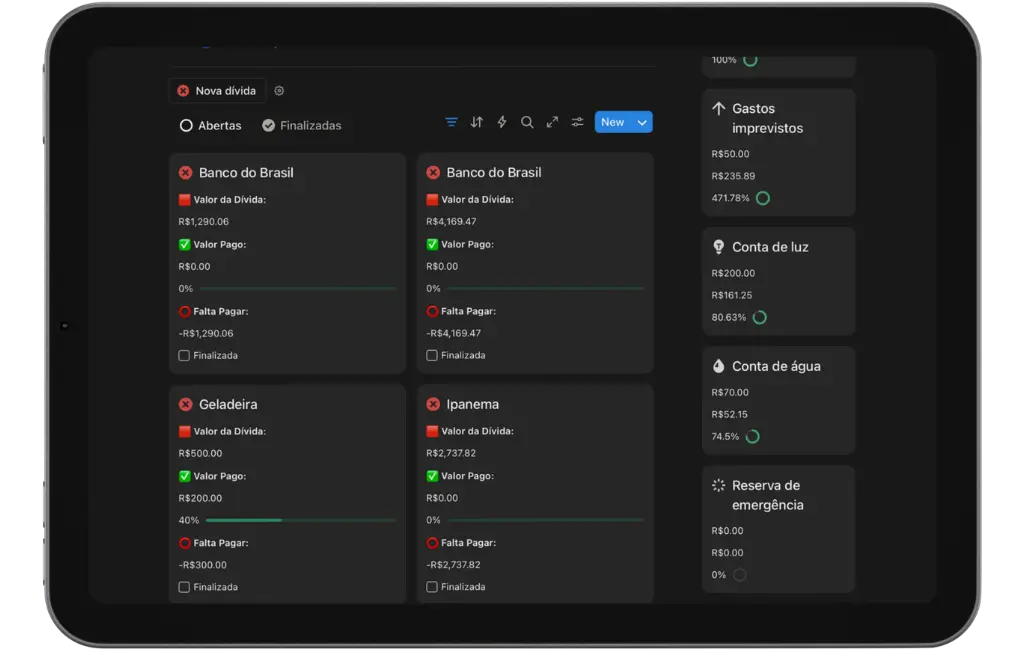Open the Ipanema card title
The height and width of the screenshot is (649, 1024).
[x=473, y=404]
